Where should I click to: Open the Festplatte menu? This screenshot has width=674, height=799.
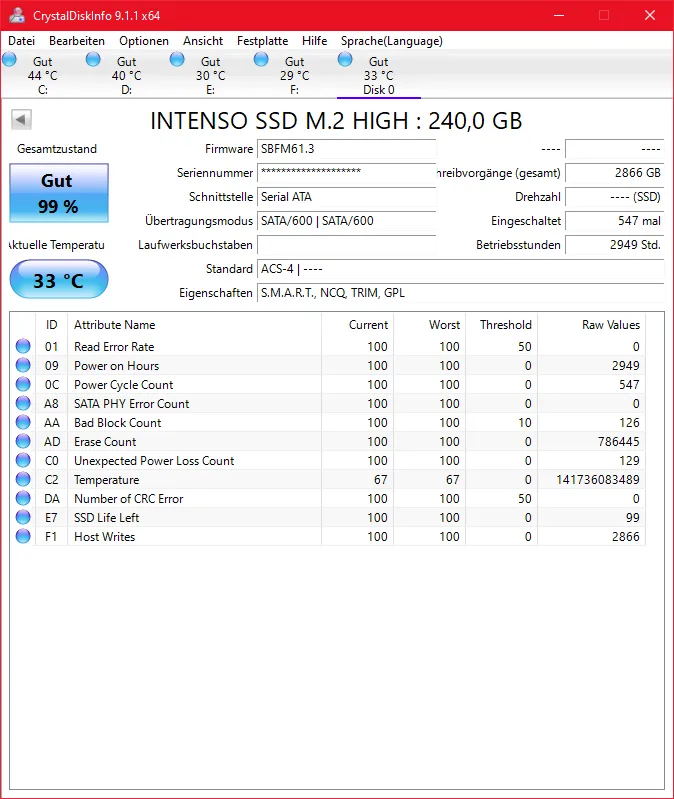click(x=262, y=41)
